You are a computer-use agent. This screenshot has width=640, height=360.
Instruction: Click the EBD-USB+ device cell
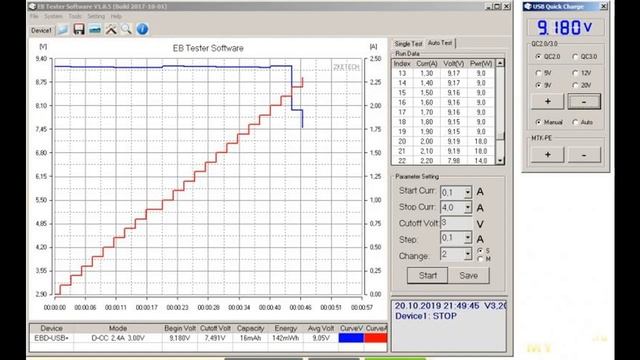pyautogui.click(x=51, y=338)
